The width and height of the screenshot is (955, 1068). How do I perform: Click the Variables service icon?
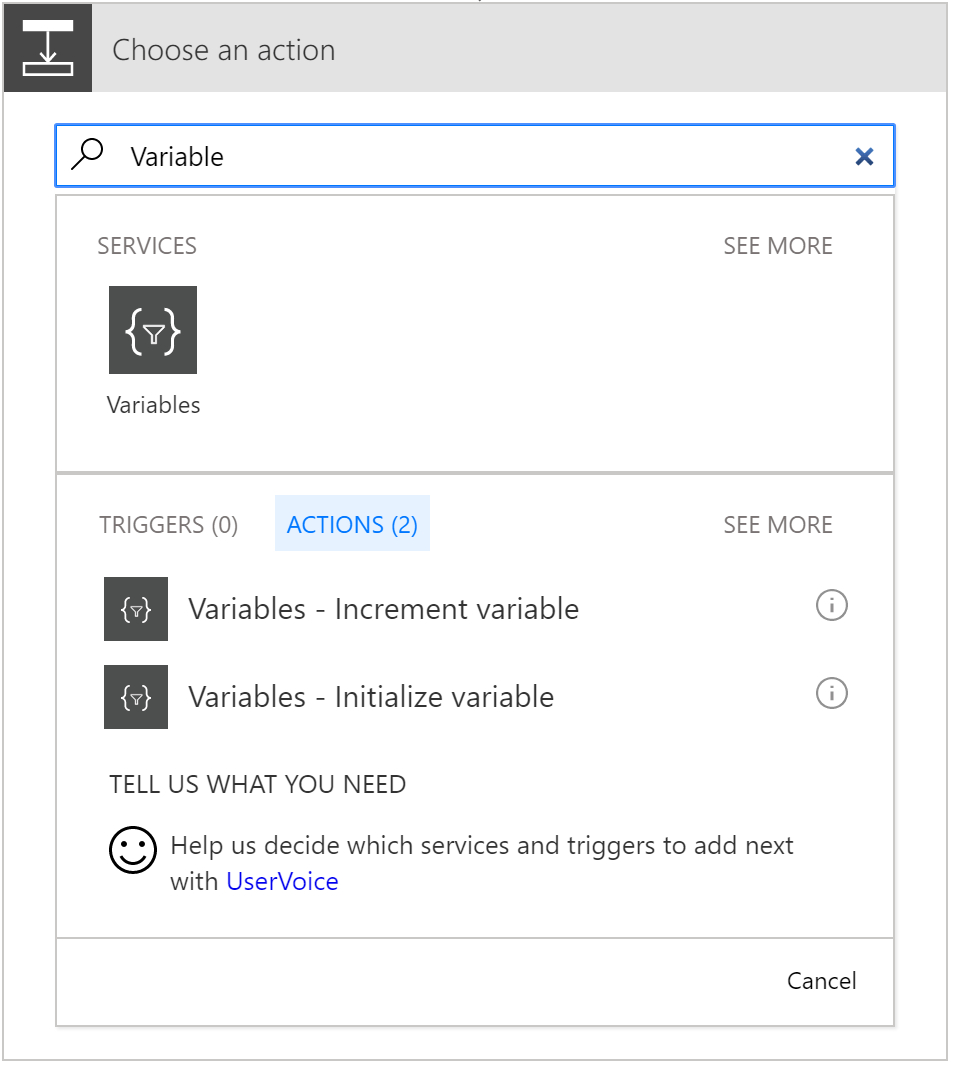coord(152,330)
